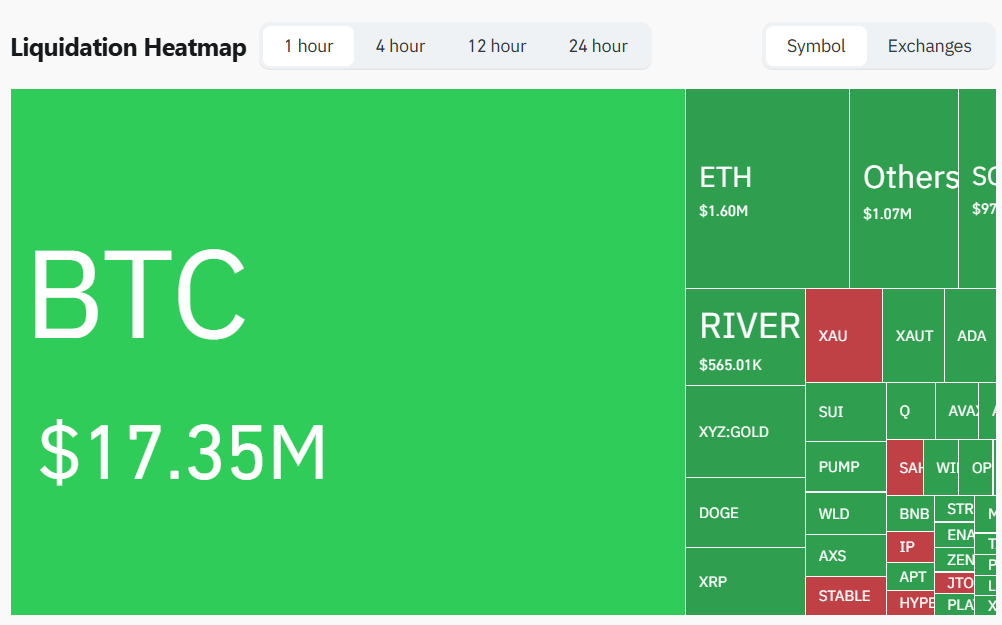Select the Symbol view toggle
The image size is (1002, 625).
(816, 46)
